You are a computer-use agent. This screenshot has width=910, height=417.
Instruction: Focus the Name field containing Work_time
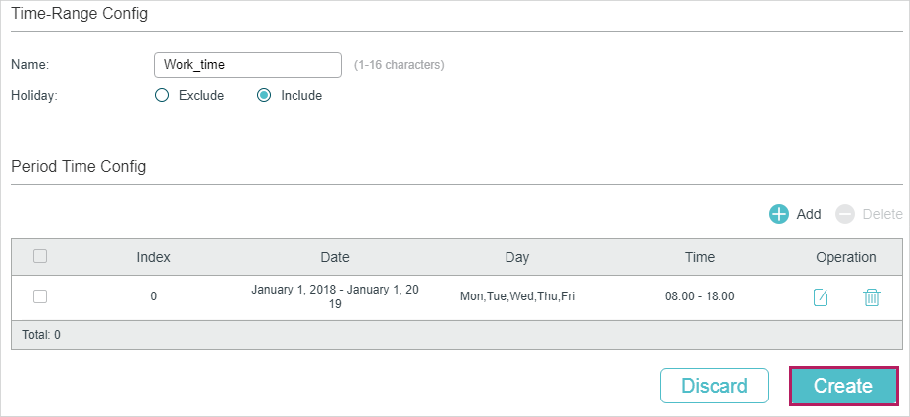[x=247, y=65]
